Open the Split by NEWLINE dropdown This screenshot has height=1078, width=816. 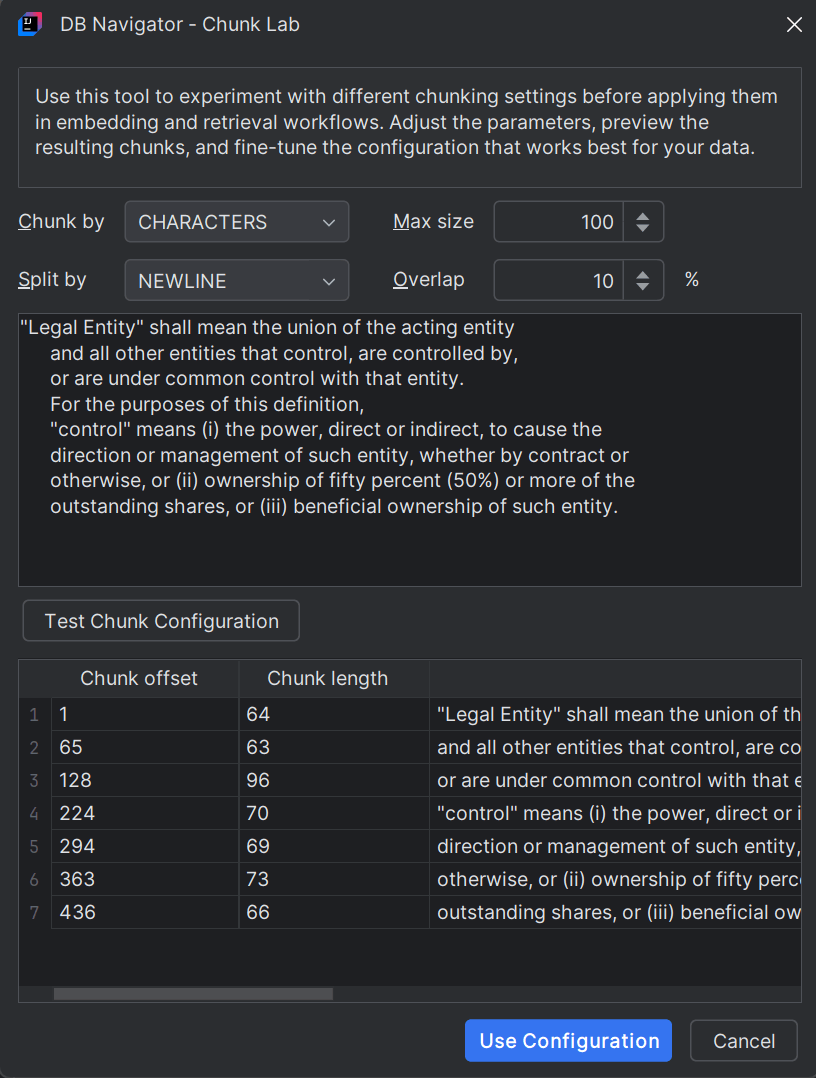(236, 280)
